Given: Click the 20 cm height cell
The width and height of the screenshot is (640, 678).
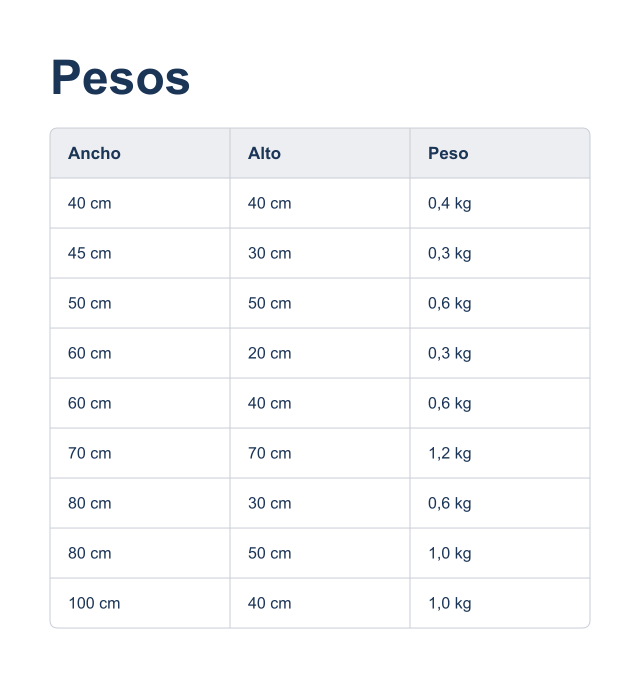Looking at the screenshot, I should (320, 353).
